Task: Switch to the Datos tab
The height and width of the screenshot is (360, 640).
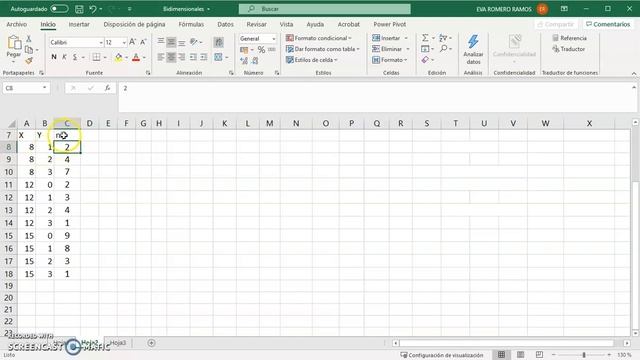Action: coord(225,24)
